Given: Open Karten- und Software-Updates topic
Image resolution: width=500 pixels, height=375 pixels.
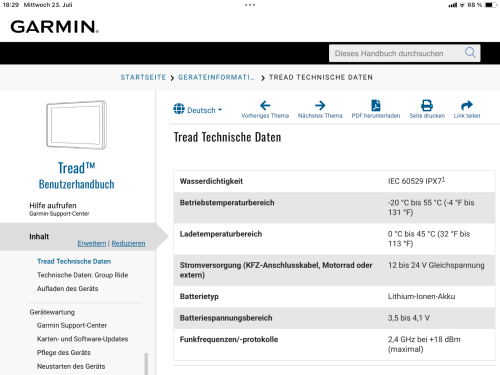Looking at the screenshot, I should pyautogui.click(x=82, y=339).
